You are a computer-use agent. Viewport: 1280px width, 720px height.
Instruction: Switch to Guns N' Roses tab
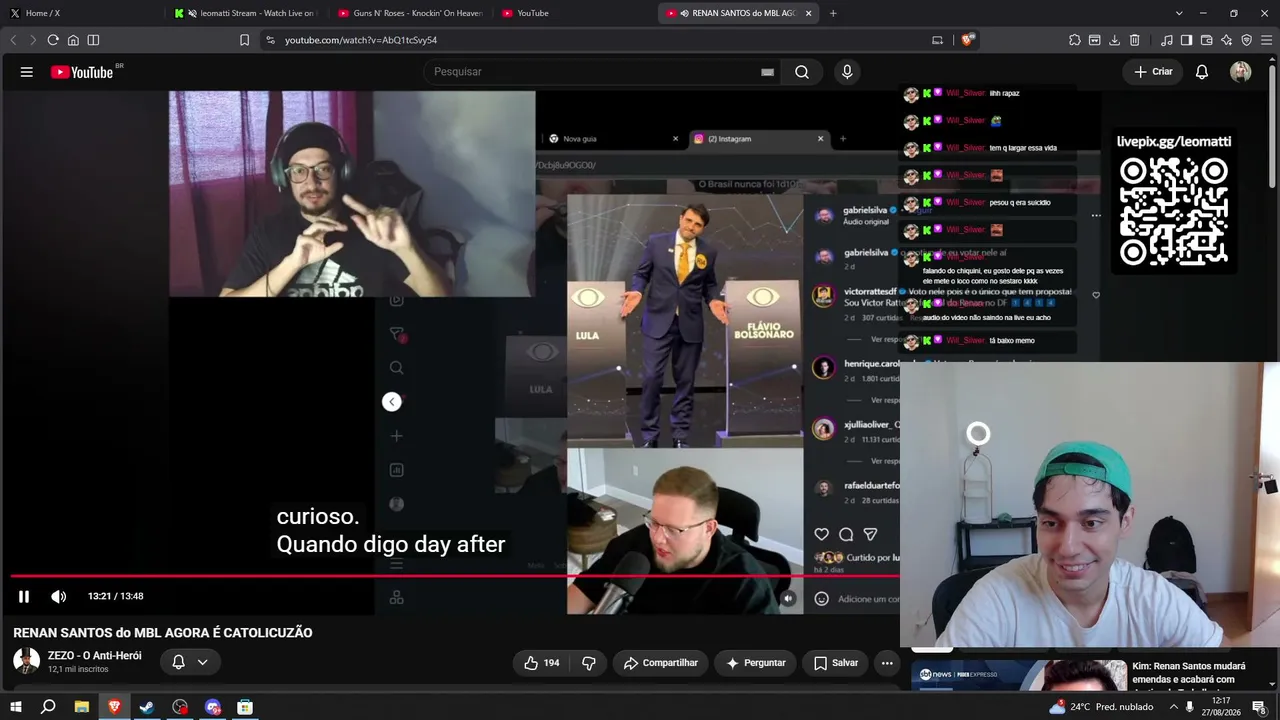tap(410, 13)
